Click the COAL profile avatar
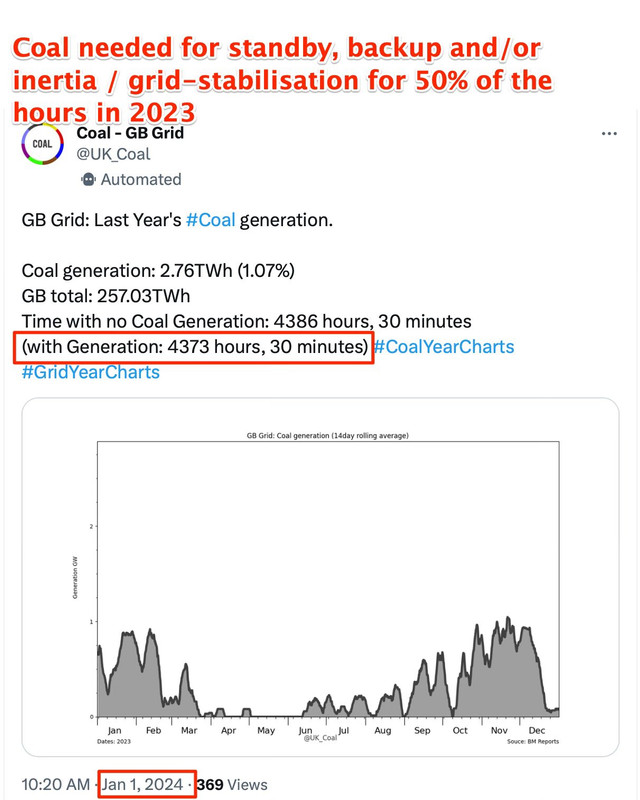Screen dimensions: 640x800 coord(45,145)
